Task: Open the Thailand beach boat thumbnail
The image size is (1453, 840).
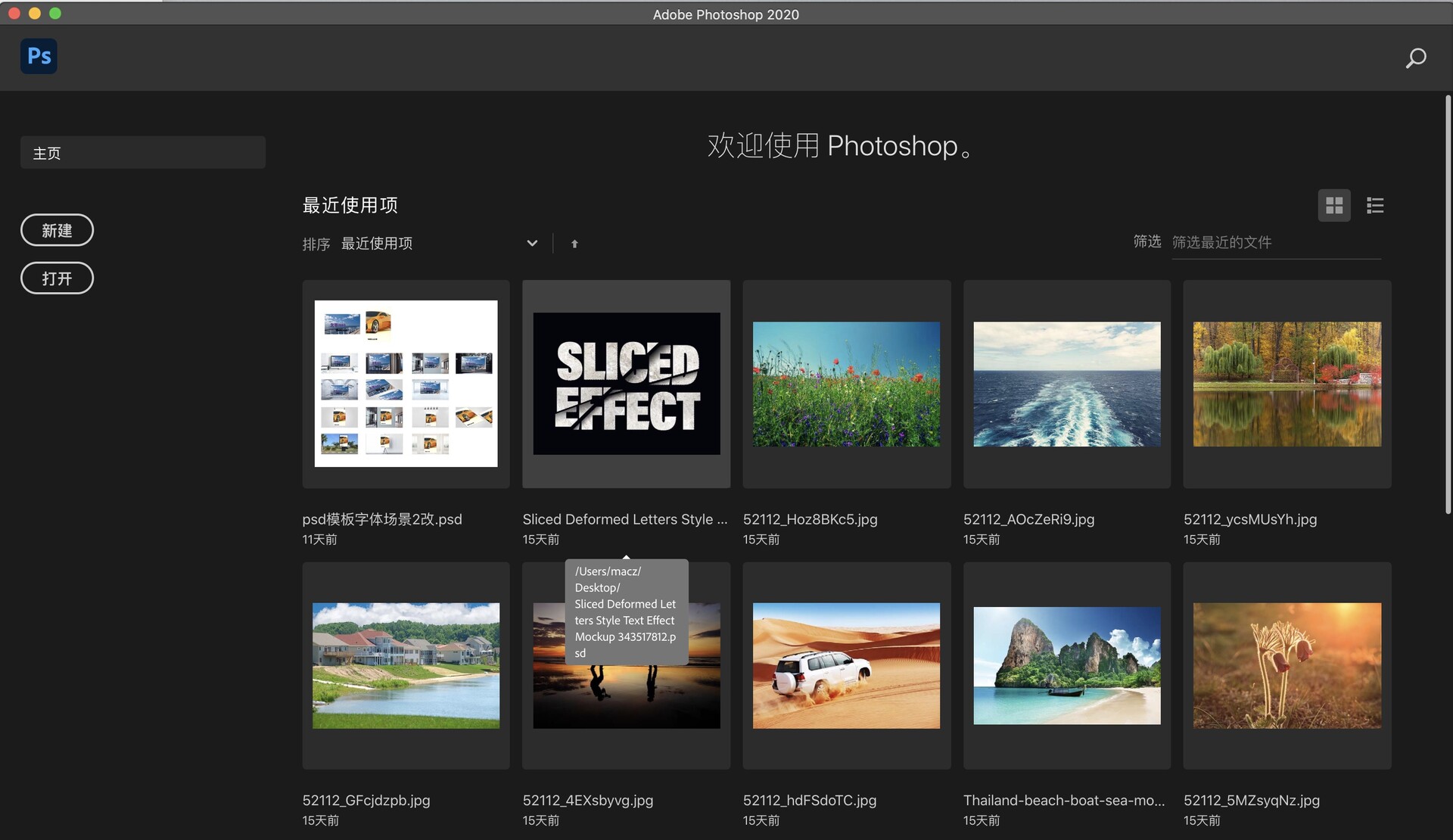Action: 1067,666
